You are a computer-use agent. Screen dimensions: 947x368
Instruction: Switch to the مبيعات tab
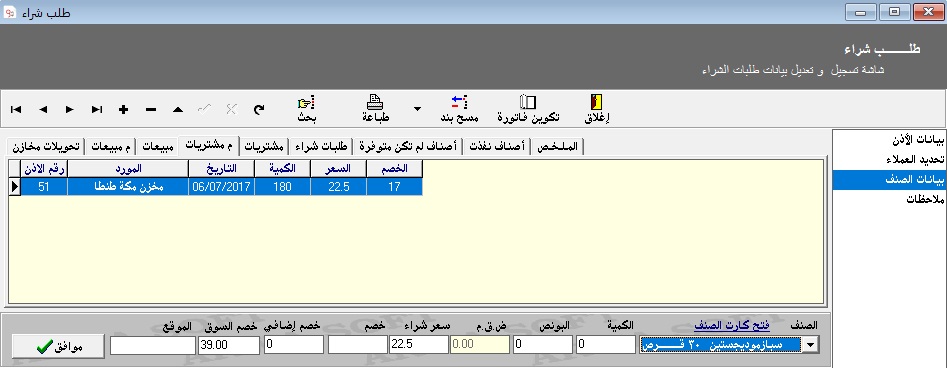tap(159, 147)
